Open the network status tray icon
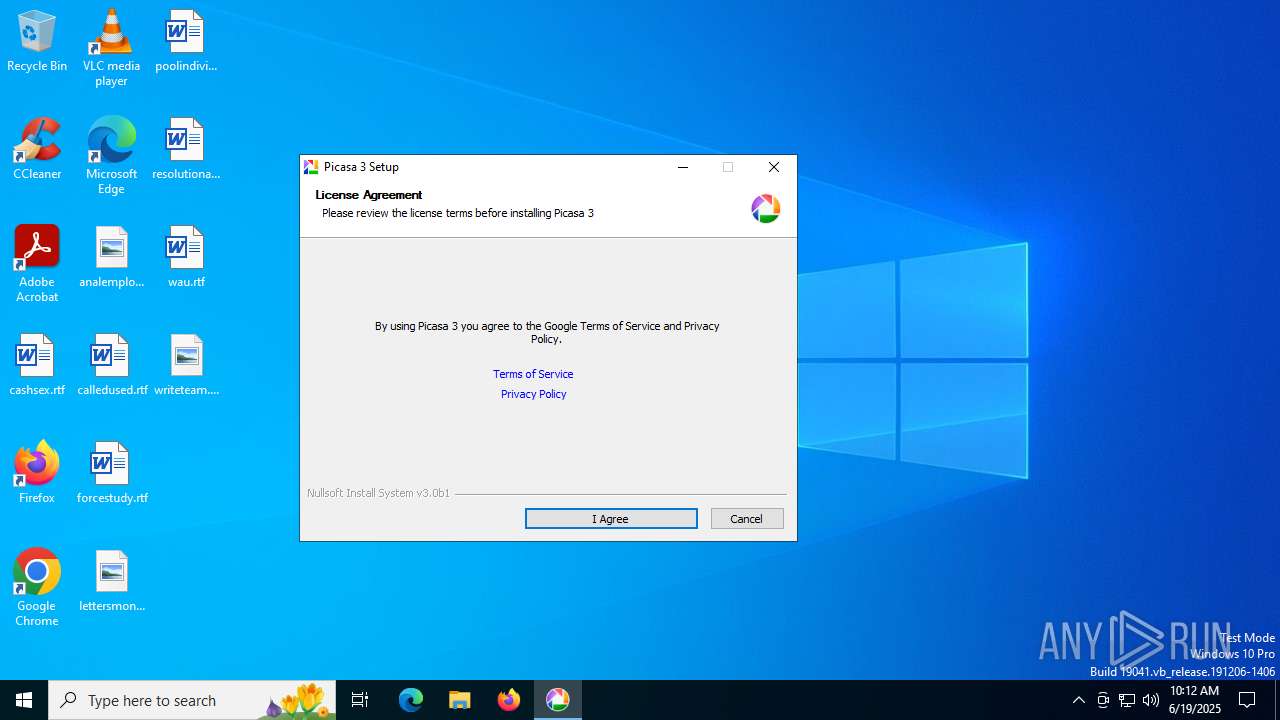The image size is (1280, 720). (x=1127, y=700)
